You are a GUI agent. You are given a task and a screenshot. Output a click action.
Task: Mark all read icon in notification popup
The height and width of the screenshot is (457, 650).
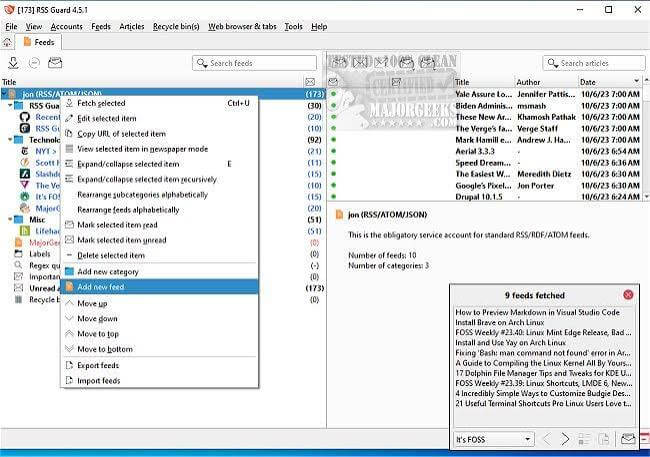coord(628,439)
